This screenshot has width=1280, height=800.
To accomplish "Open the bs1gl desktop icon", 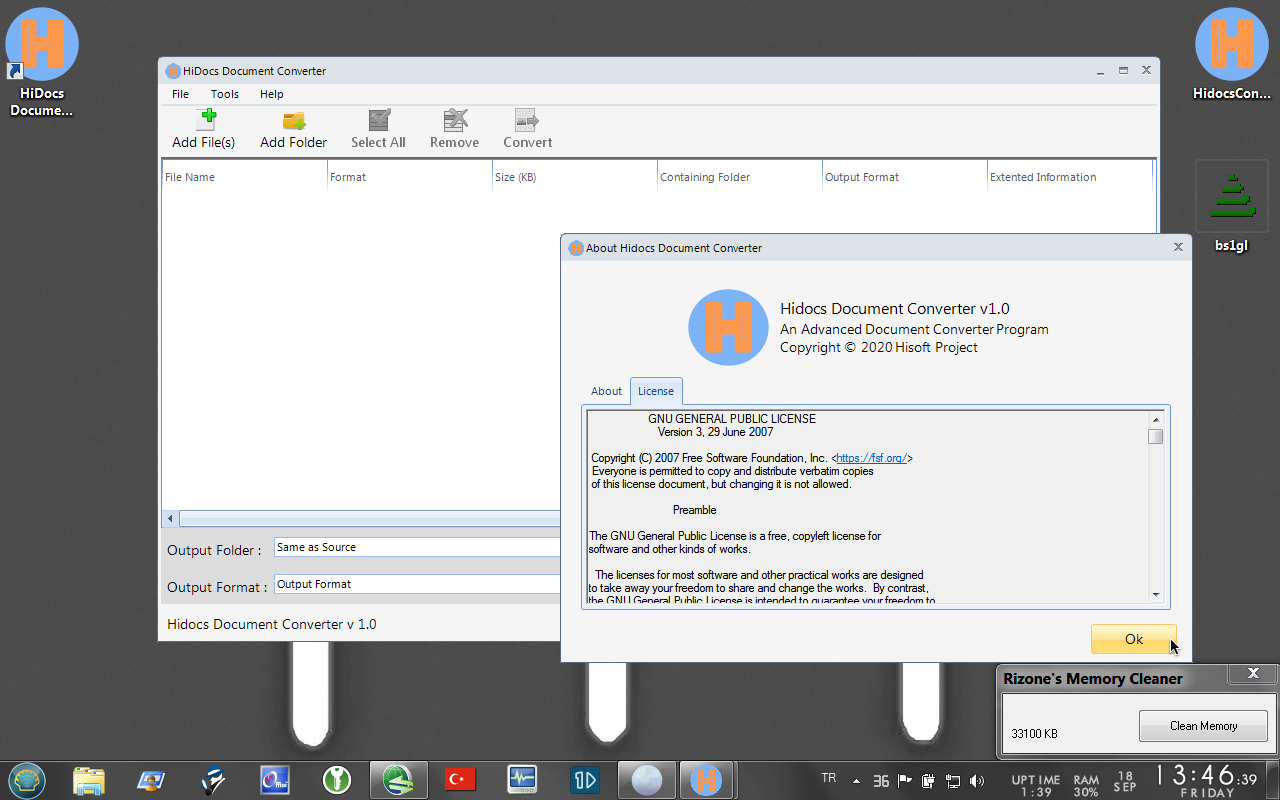I will pos(1232,206).
